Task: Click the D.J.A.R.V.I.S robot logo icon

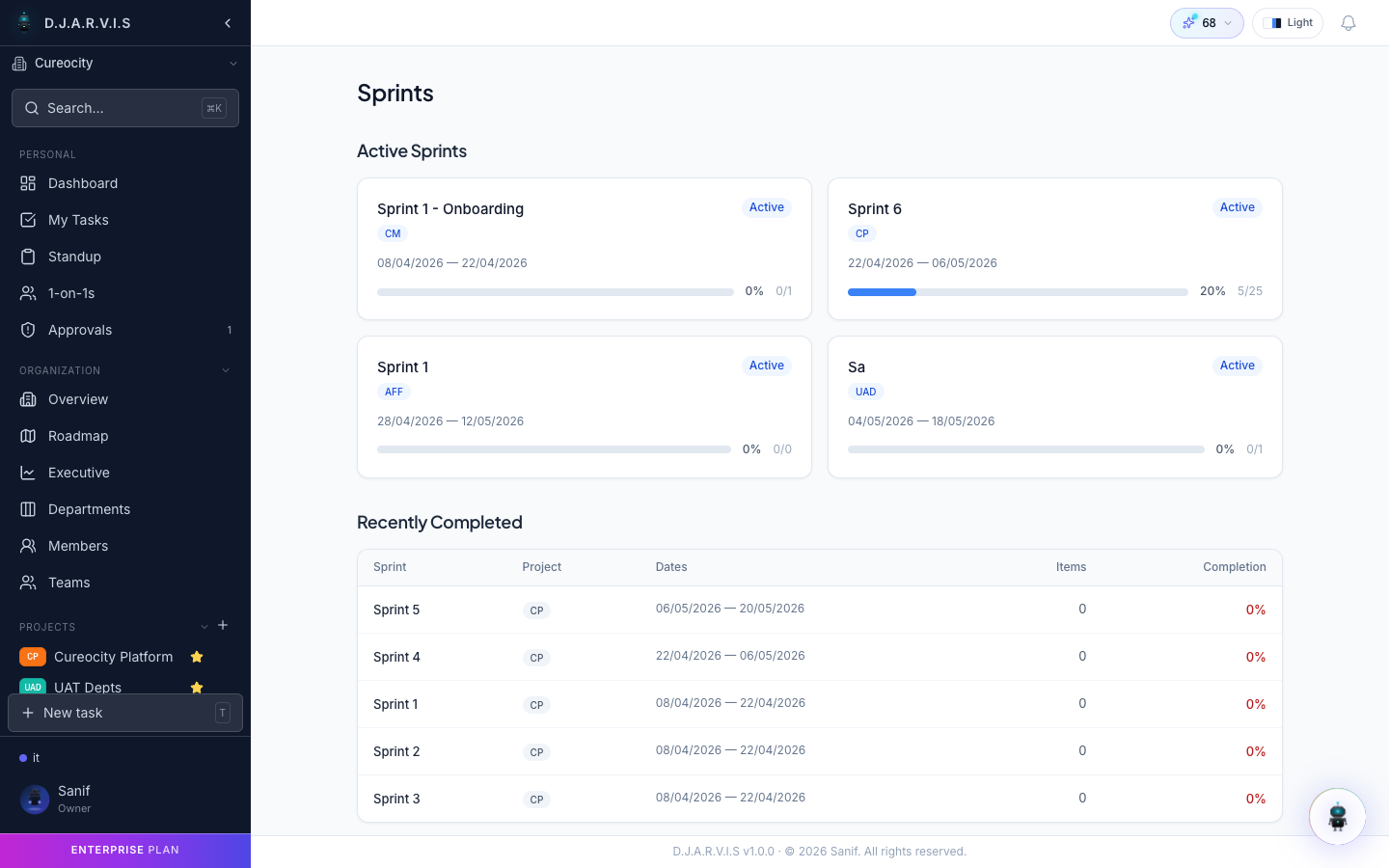Action: tap(24, 22)
